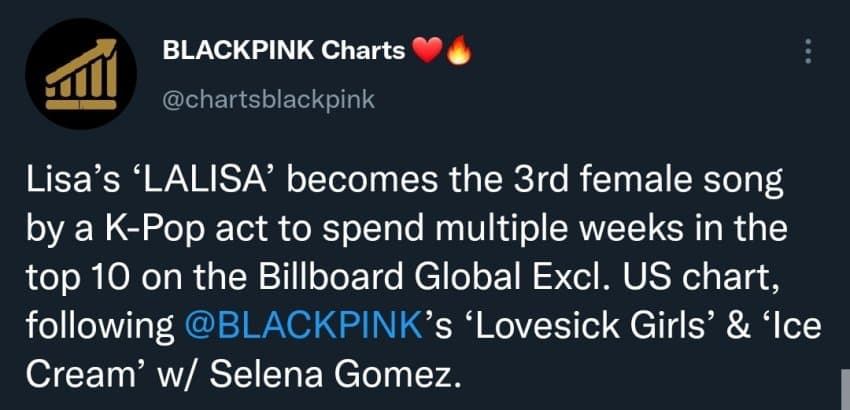Image resolution: width=850 pixels, height=410 pixels.
Task: Click the scrollbar thumb at bottom right
Action: [x=845, y=389]
